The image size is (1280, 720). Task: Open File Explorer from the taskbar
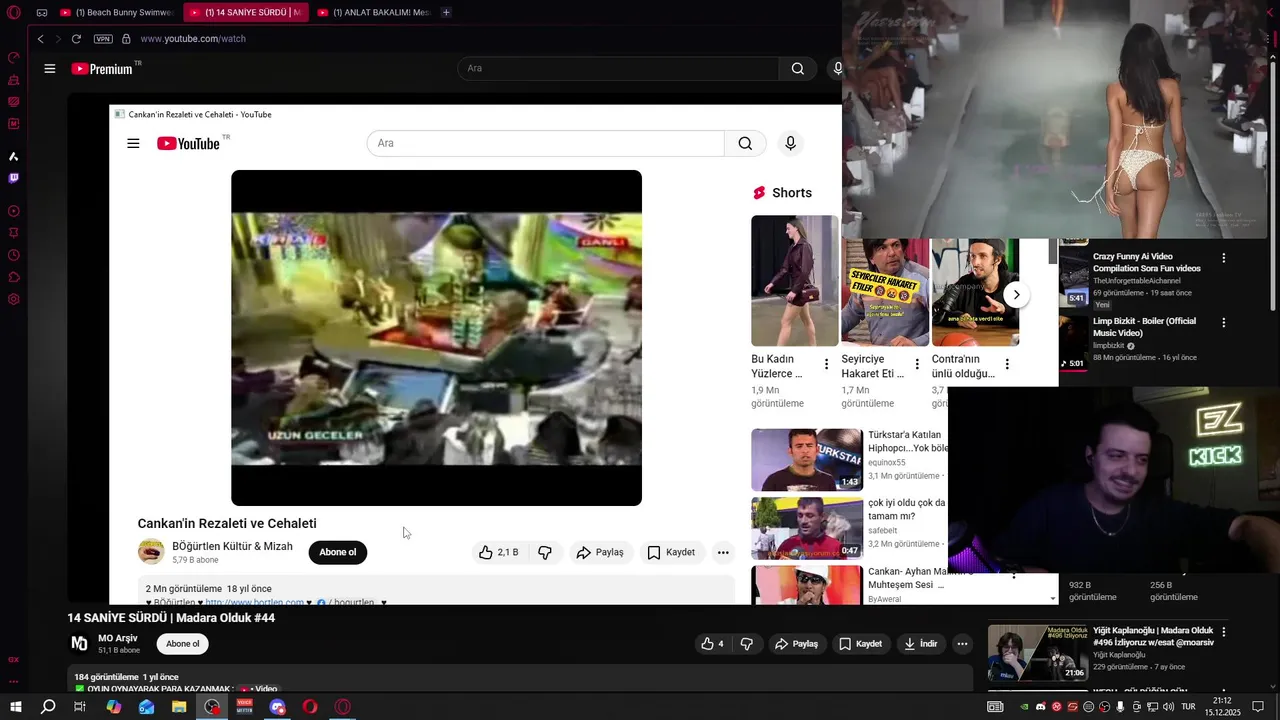(179, 707)
